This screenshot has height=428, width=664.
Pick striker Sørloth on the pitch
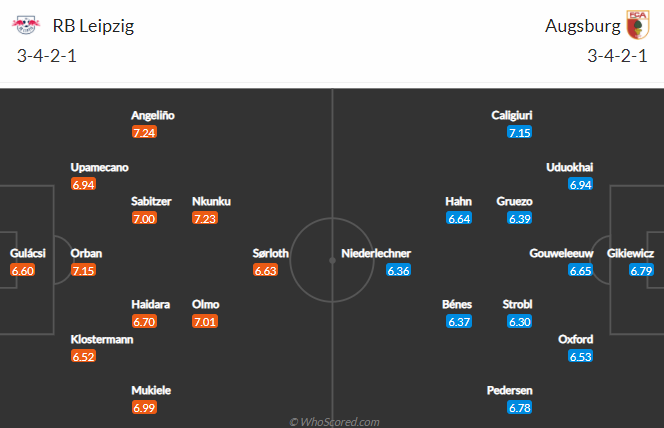coord(271,253)
